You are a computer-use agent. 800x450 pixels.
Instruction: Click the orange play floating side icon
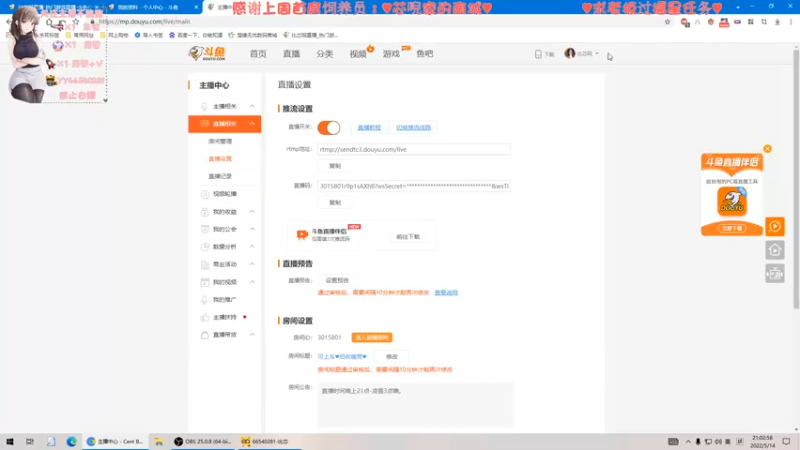pyautogui.click(x=774, y=227)
